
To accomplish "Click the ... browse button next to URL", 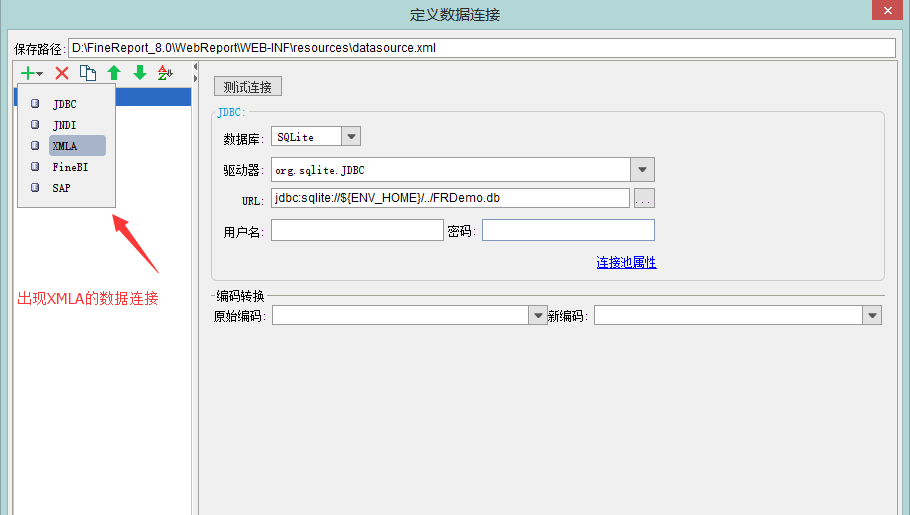I will point(644,198).
